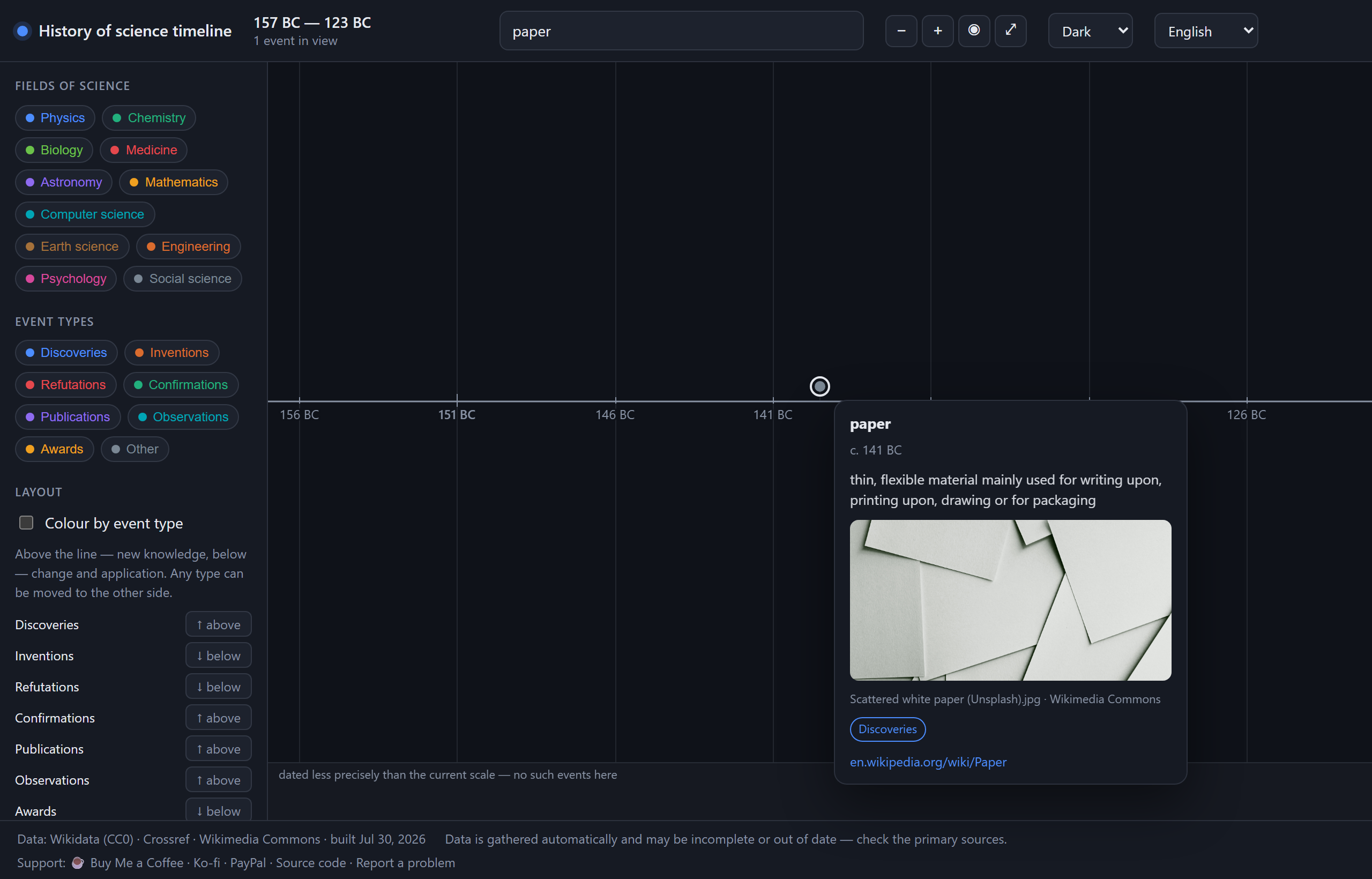
Task: Toggle the Mathematics field filter
Action: (x=174, y=182)
